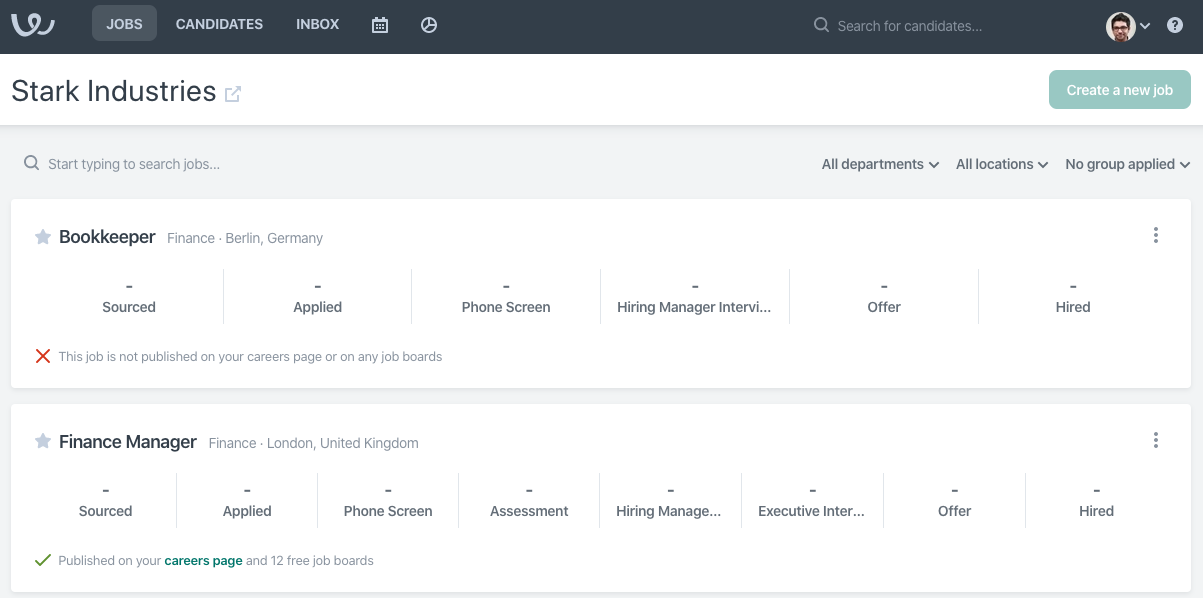
Task: Open Bookkeeper Applied stage column
Action: 317,297
